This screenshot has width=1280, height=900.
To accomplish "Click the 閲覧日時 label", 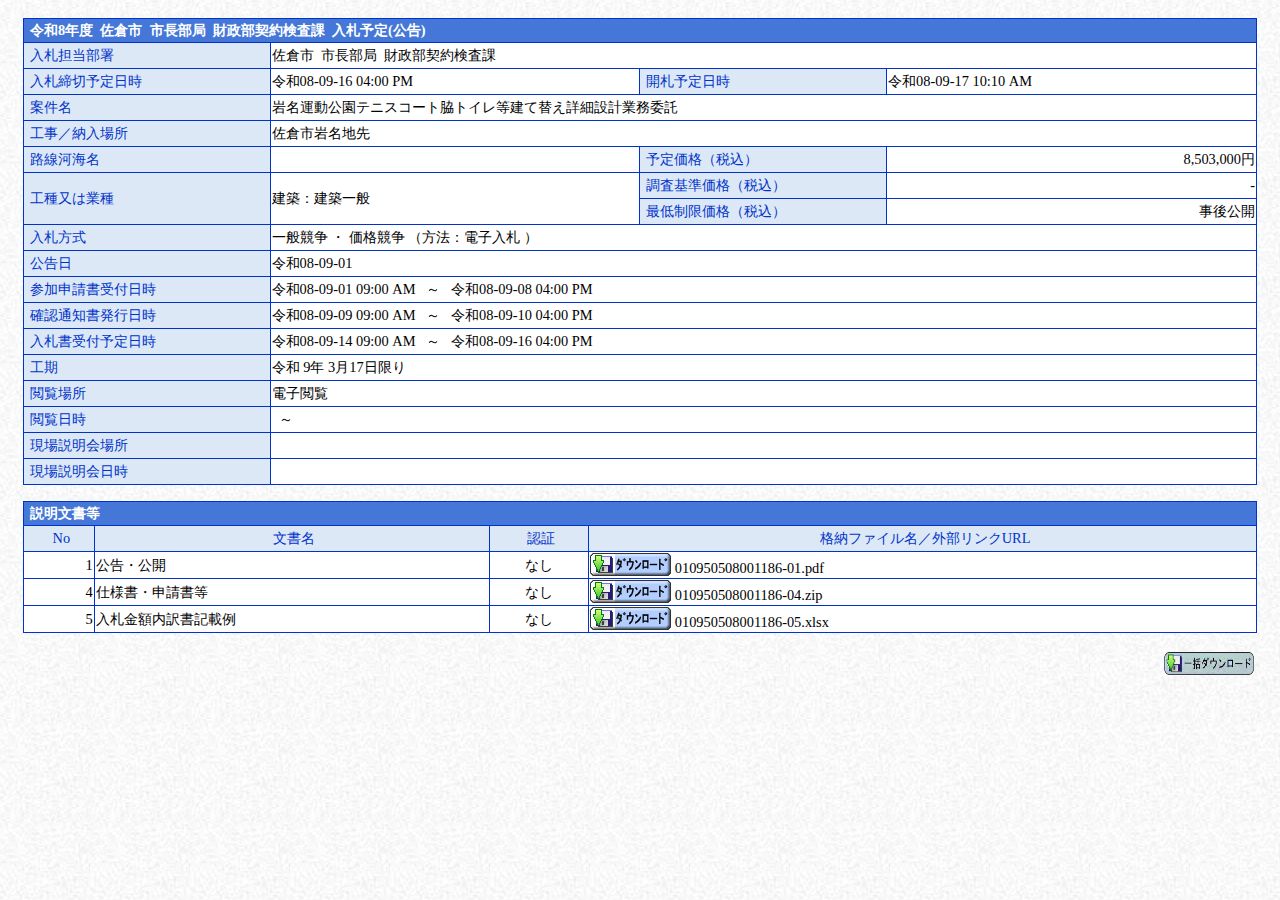I will (147, 419).
